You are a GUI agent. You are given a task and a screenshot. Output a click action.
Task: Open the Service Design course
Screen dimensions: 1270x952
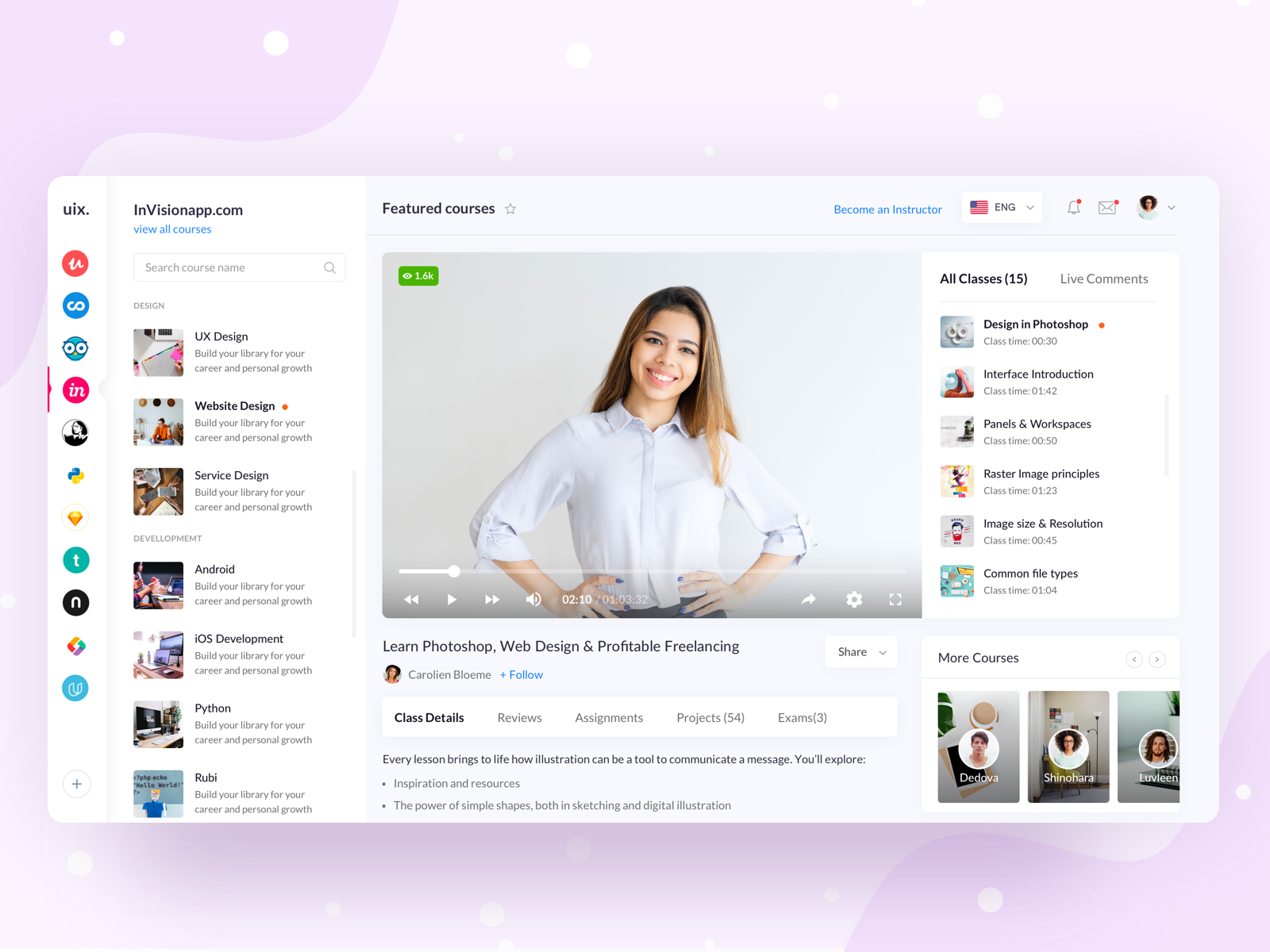[239, 491]
